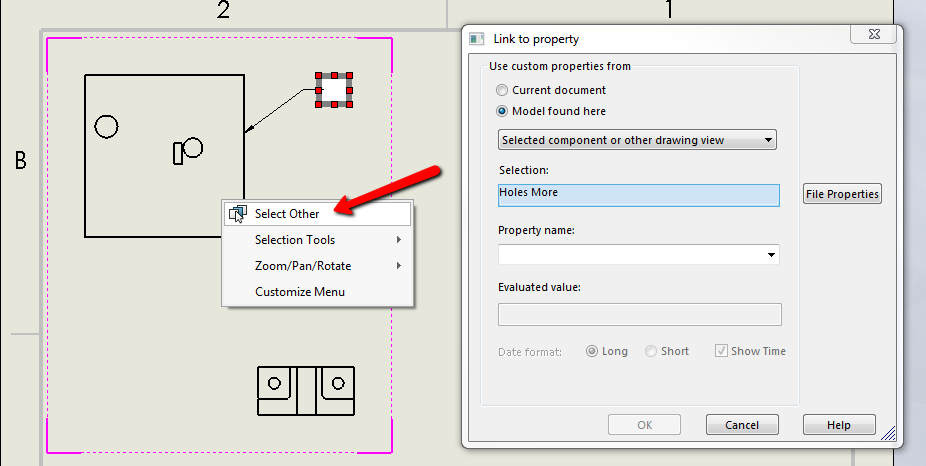
Task: Select the Model found here radio button
Action: tap(502, 111)
